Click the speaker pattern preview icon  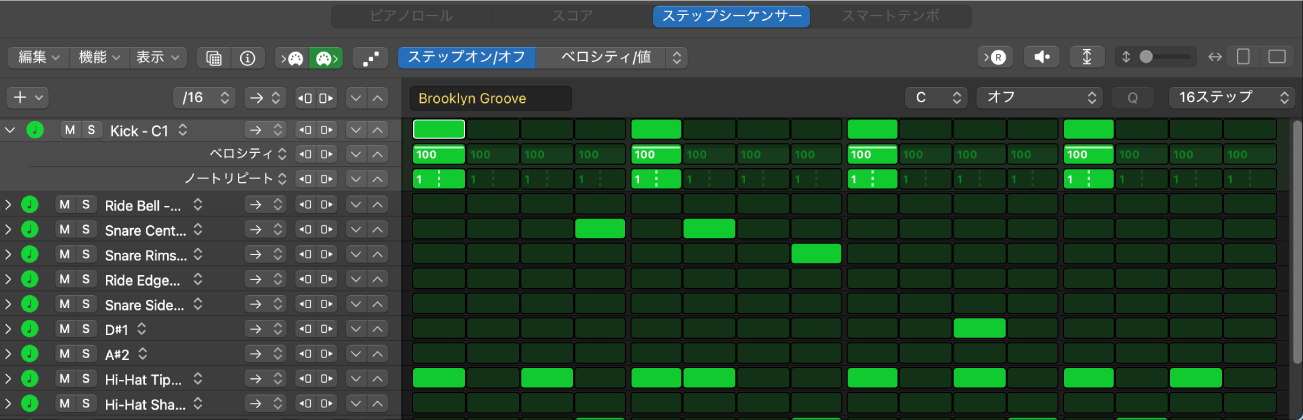[1041, 57]
